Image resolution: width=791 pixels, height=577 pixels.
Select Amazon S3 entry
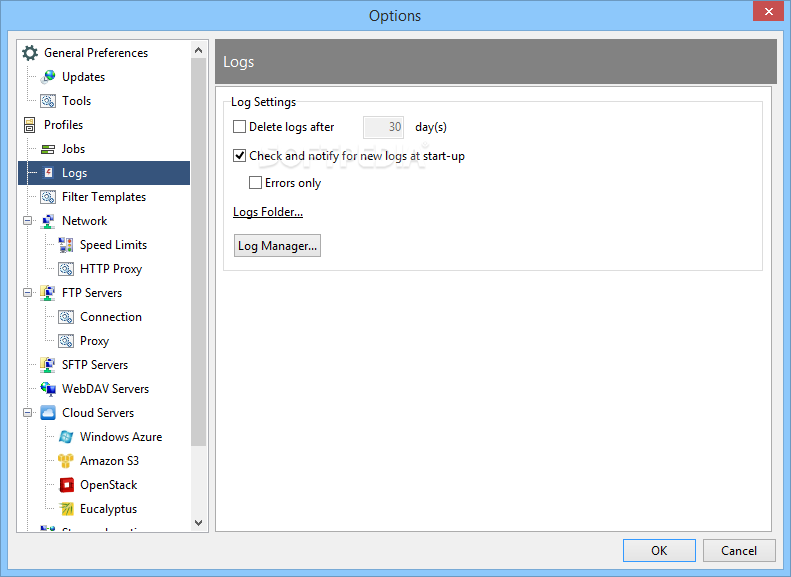click(109, 461)
